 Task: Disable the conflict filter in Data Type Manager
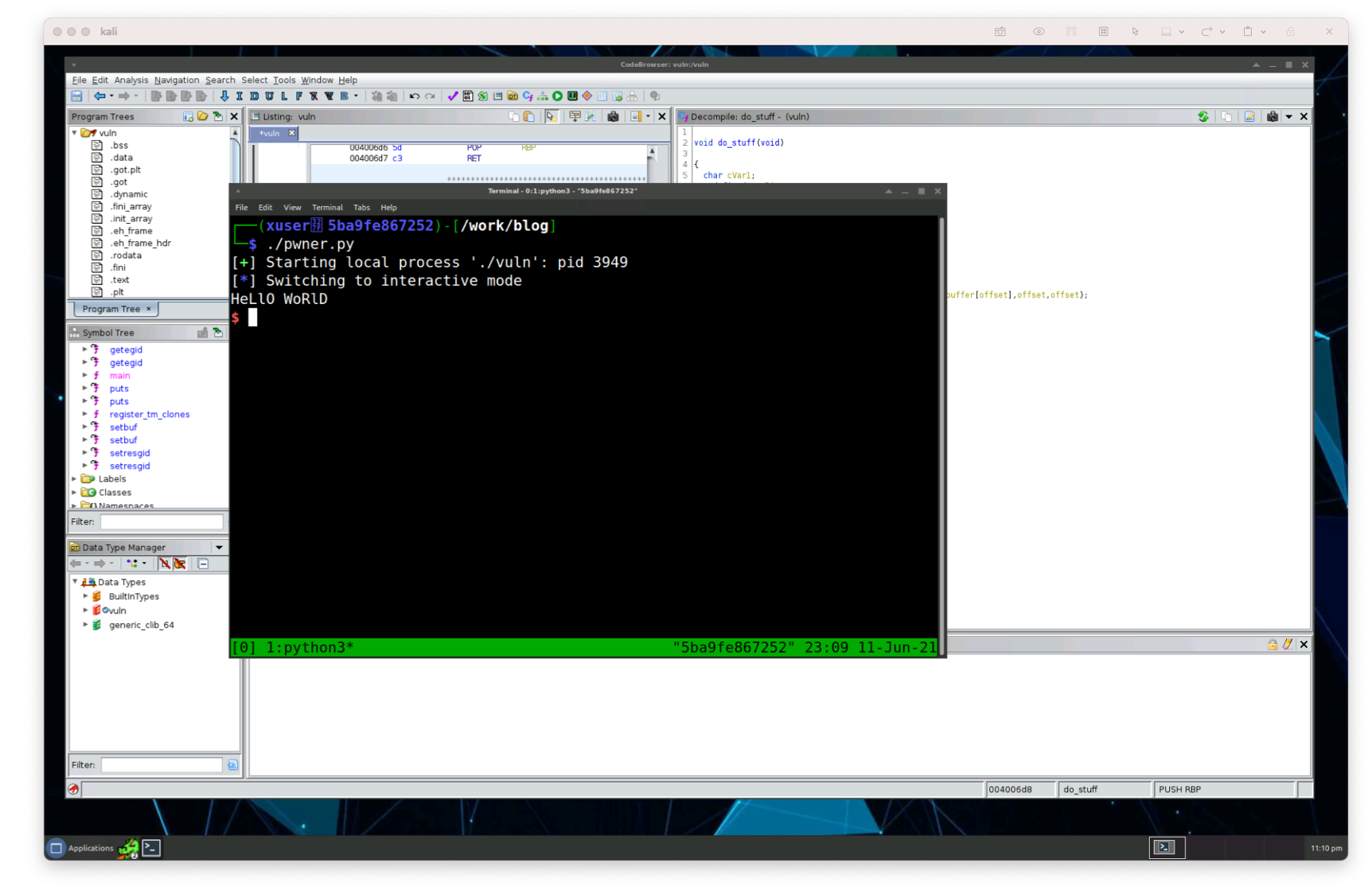pos(180,564)
